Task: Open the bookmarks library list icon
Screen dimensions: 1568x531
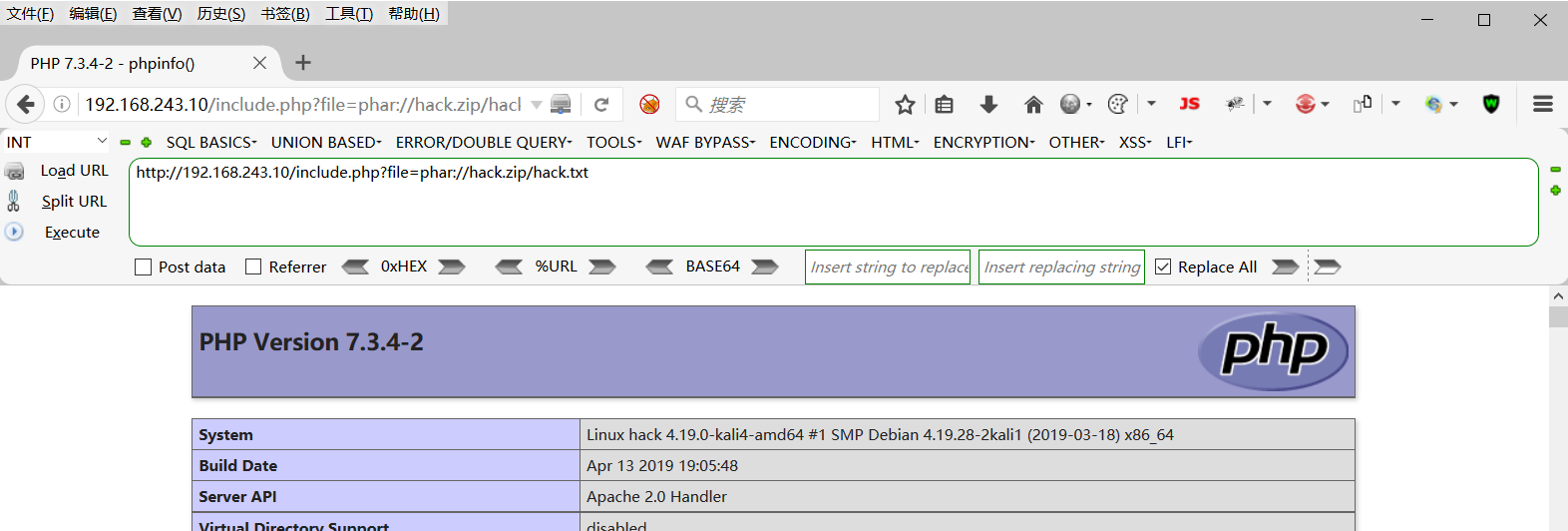Action: 945,104
